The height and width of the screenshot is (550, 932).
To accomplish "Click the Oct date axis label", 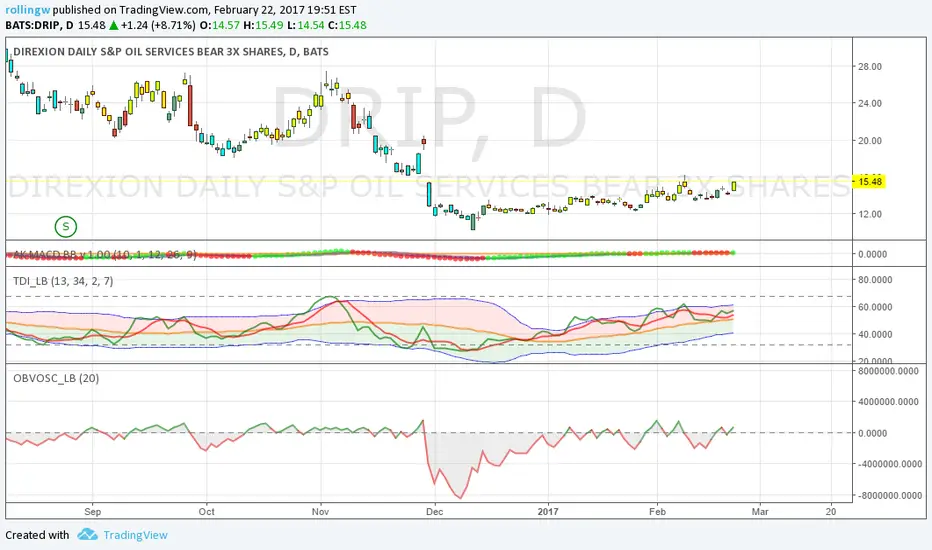I will 206,511.
